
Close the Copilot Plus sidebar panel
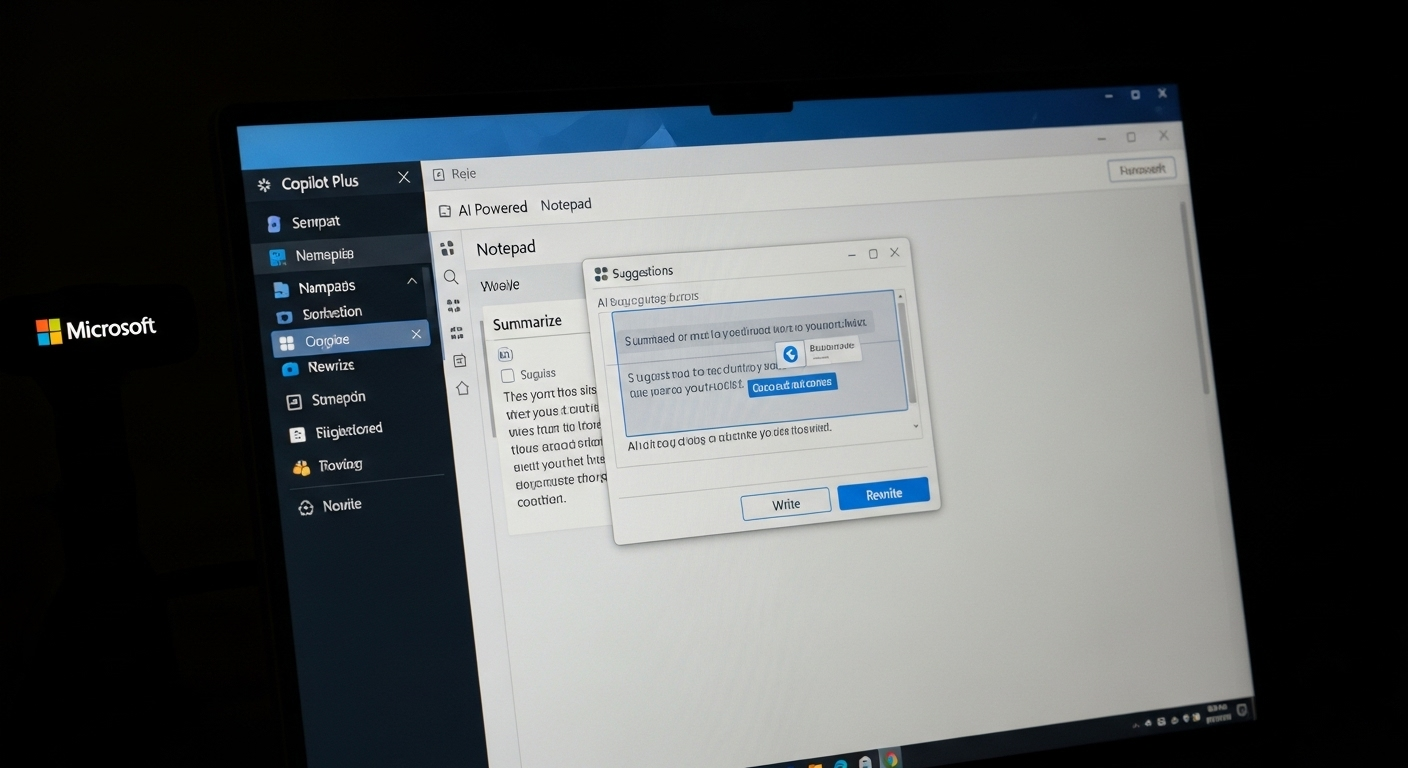[404, 177]
